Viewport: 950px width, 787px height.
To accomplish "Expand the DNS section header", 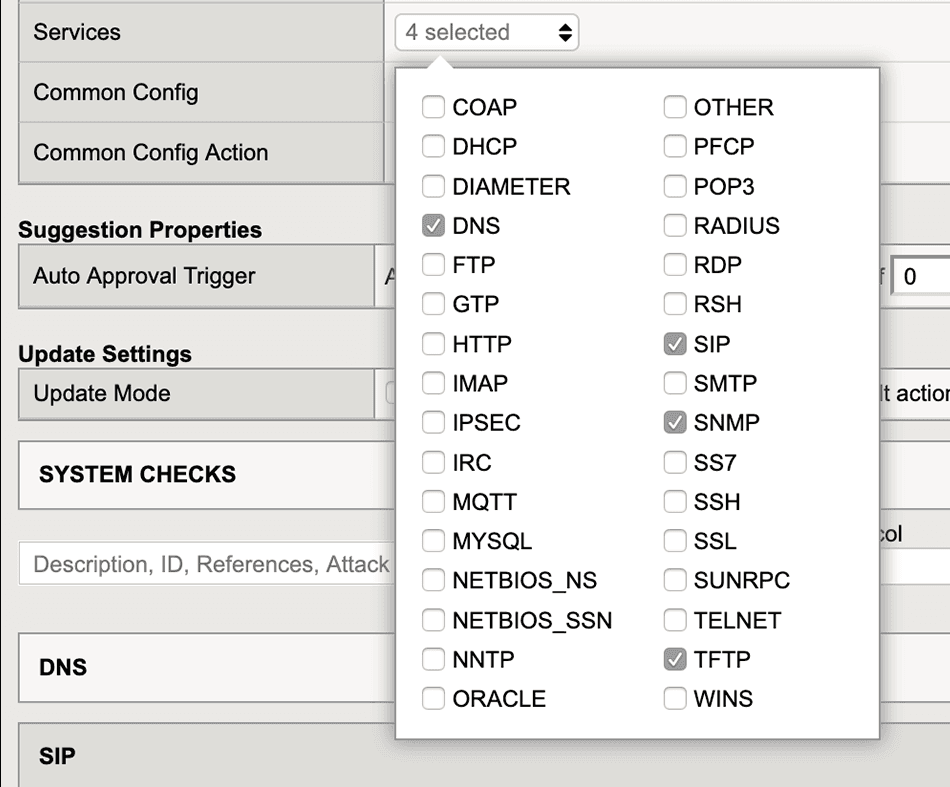I will (x=63, y=668).
